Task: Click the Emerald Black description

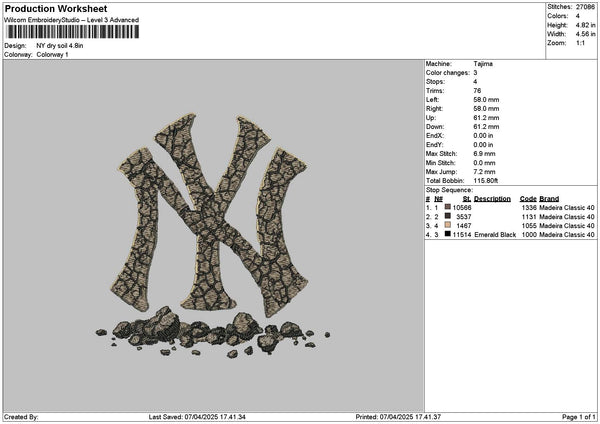Action: (495, 235)
